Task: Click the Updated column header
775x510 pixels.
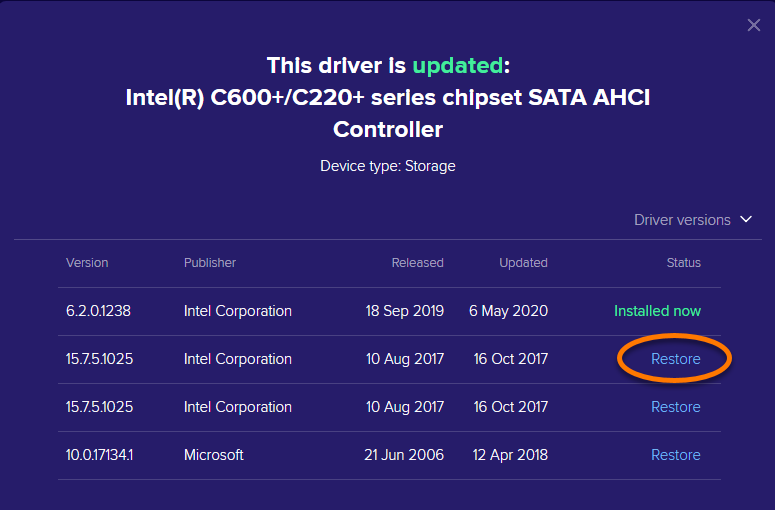Action: (x=523, y=263)
